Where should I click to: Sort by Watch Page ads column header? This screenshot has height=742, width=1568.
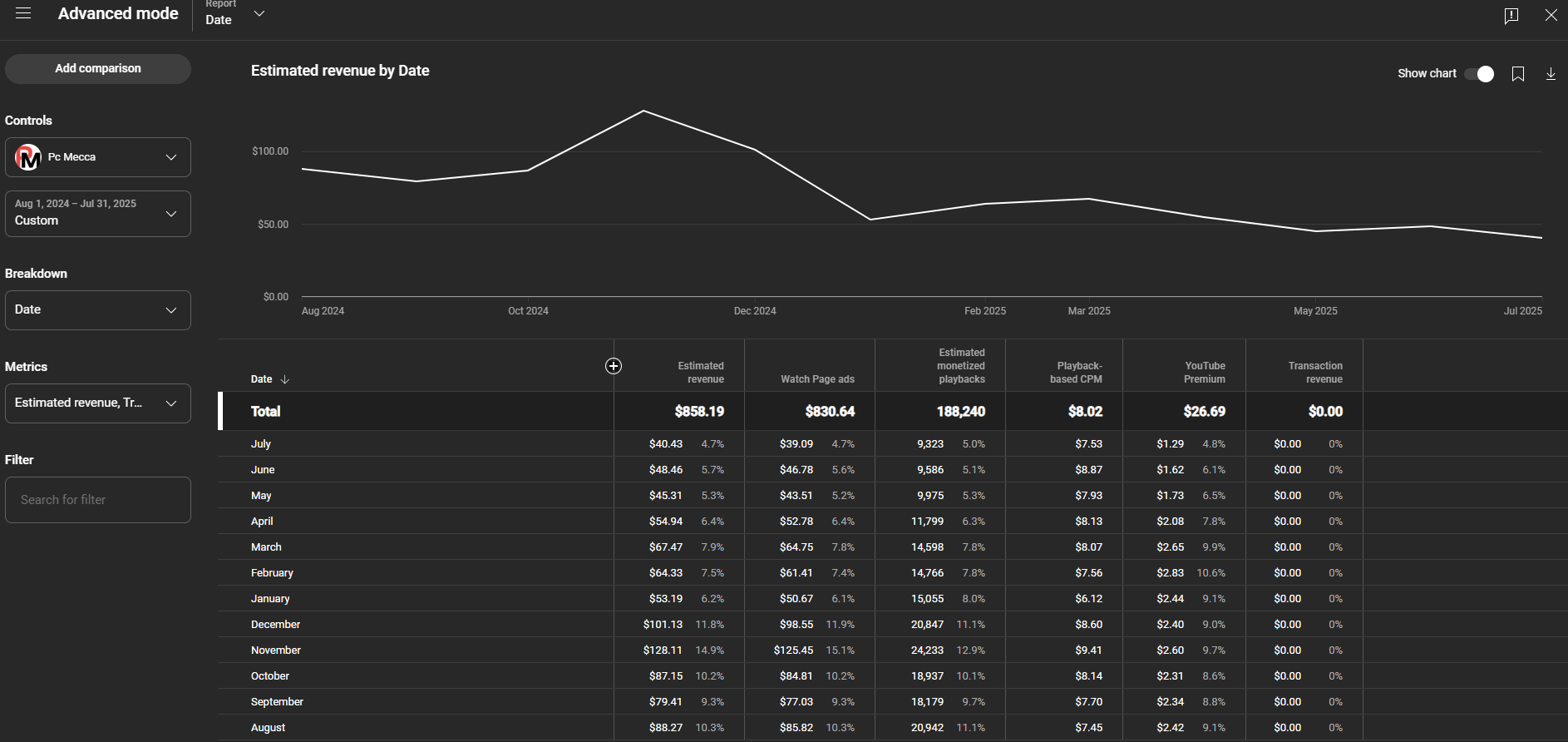[x=817, y=379]
